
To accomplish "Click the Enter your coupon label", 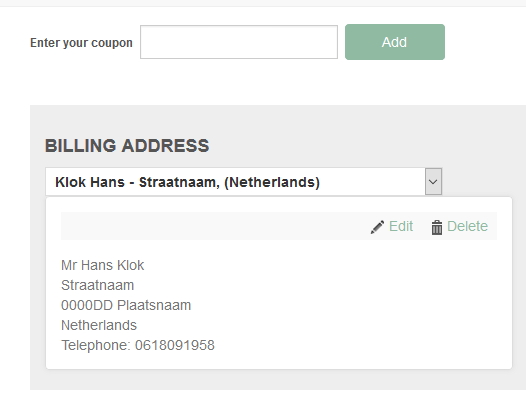I will pyautogui.click(x=81, y=43).
